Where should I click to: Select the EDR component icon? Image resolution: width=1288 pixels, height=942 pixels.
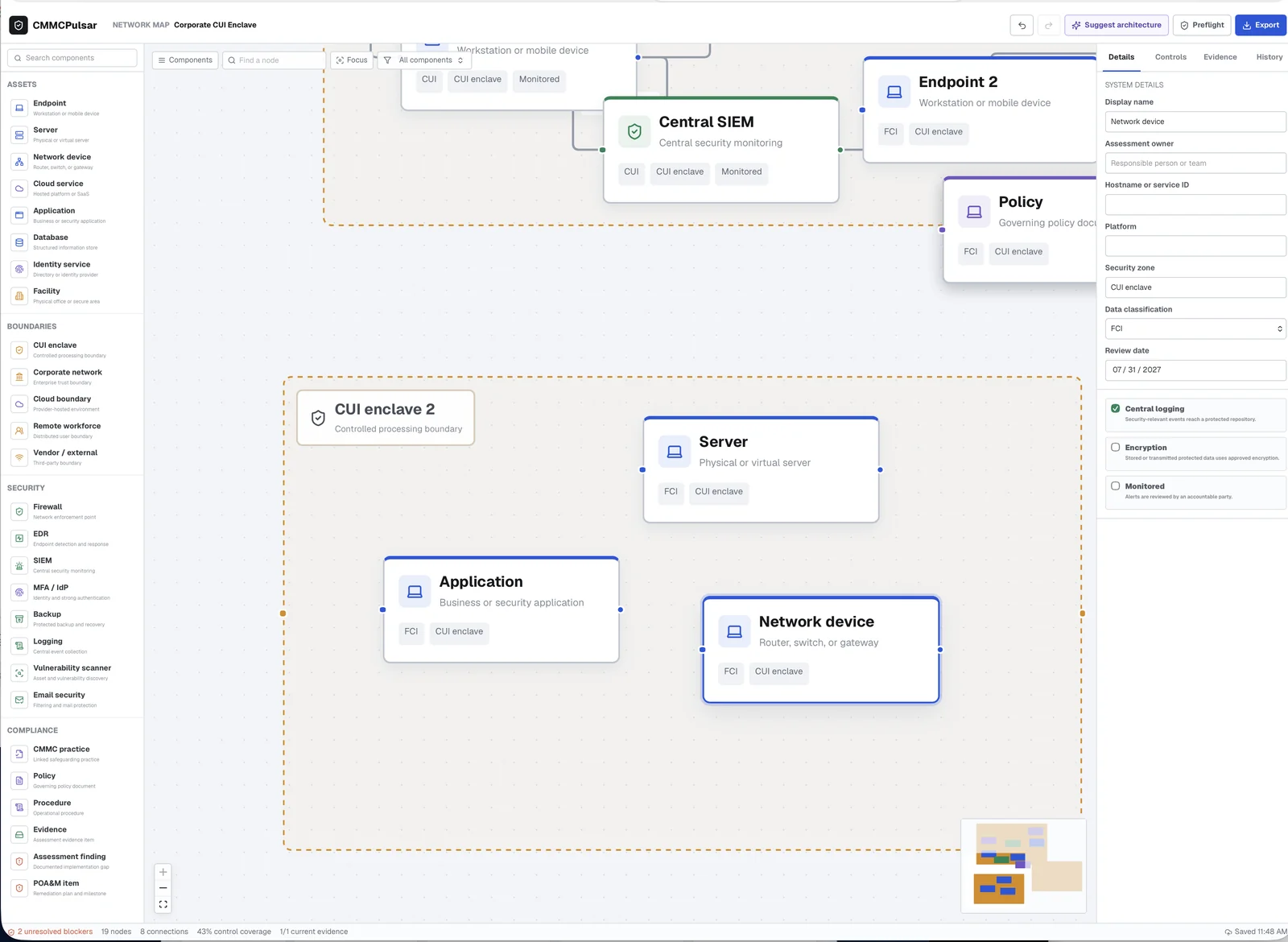[19, 539]
